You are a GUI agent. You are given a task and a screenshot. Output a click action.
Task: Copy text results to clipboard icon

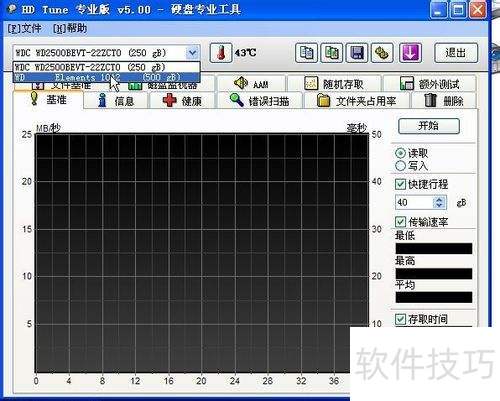306,53
